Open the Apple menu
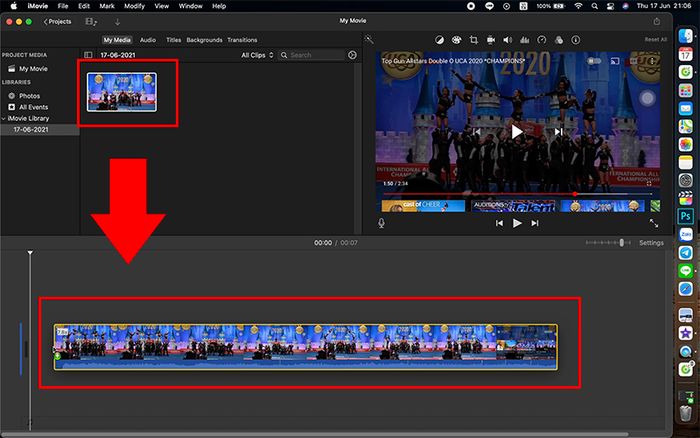 coord(14,6)
